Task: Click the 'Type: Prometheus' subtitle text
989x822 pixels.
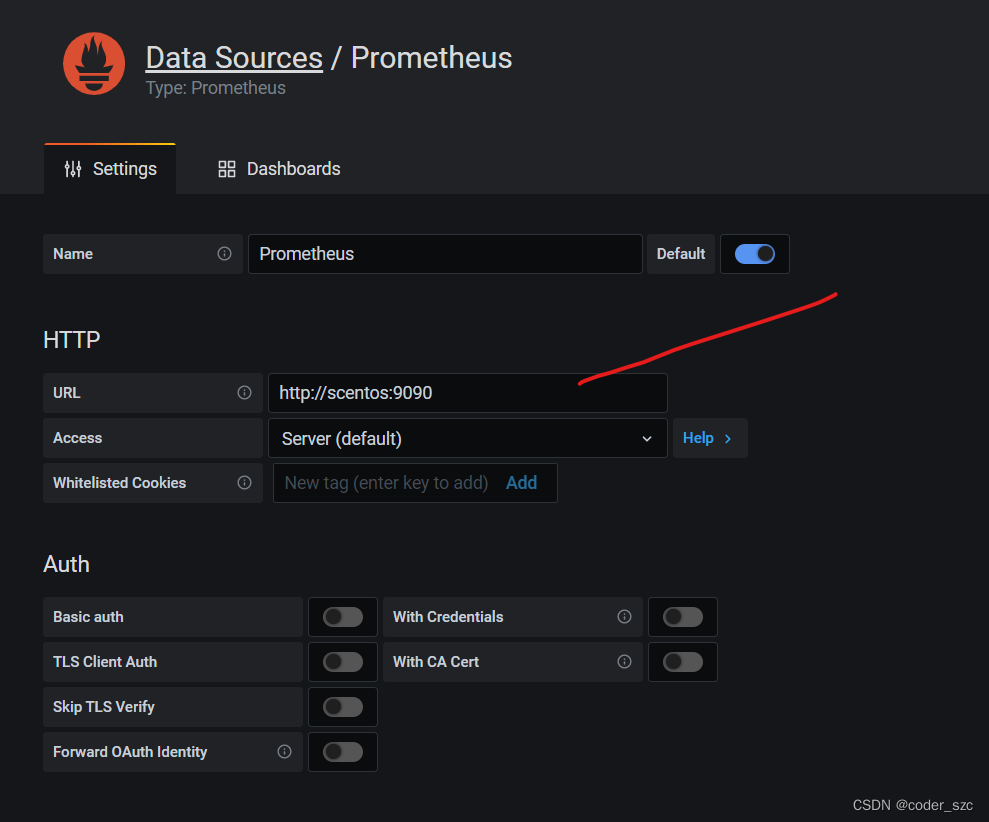Action: click(215, 88)
